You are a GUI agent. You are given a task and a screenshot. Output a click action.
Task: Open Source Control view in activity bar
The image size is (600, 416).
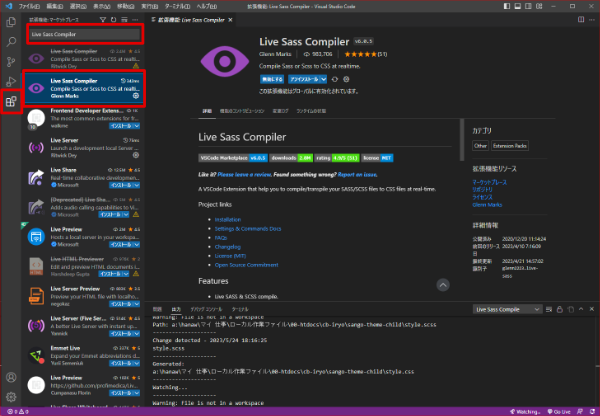click(11, 61)
